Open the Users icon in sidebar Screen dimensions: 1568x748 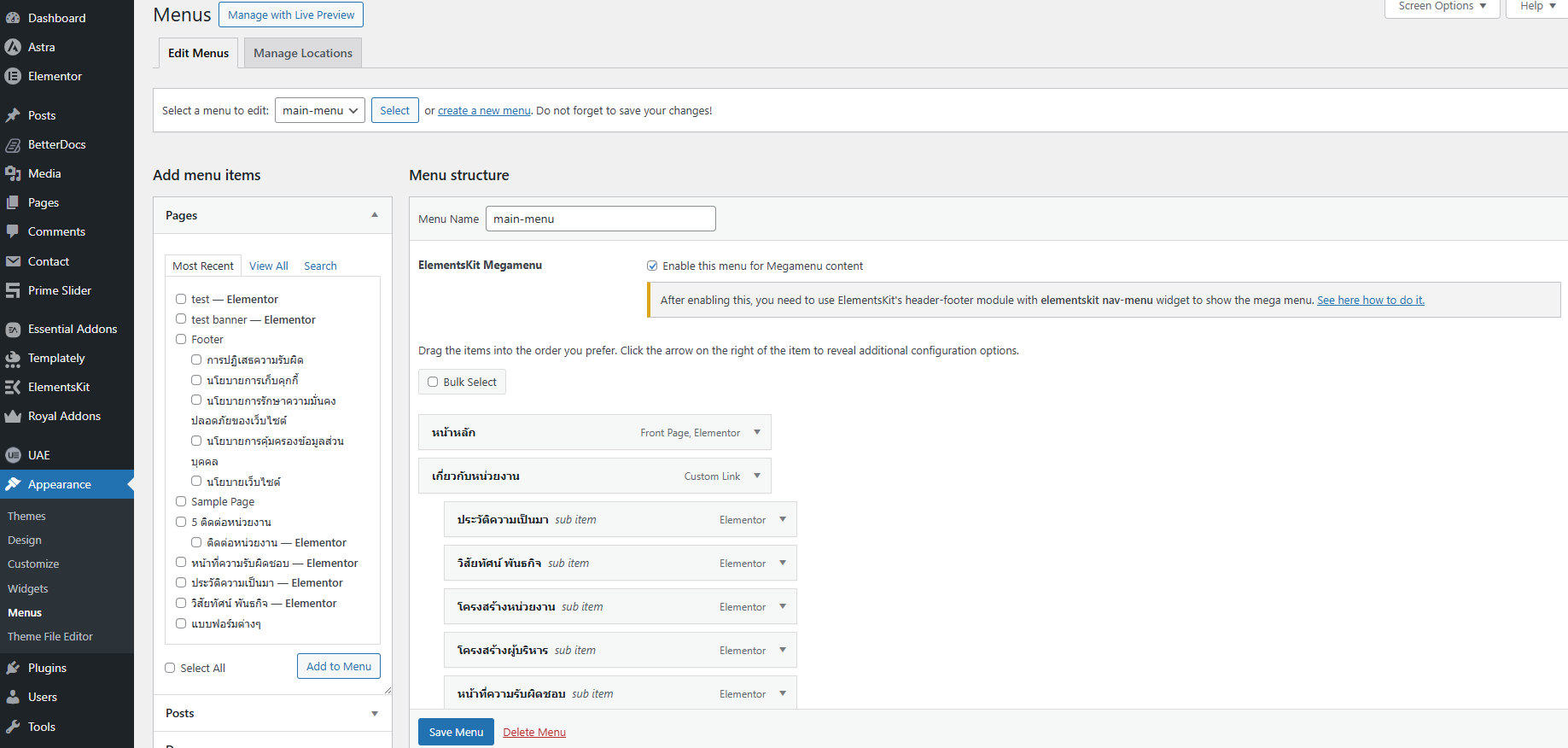click(13, 697)
